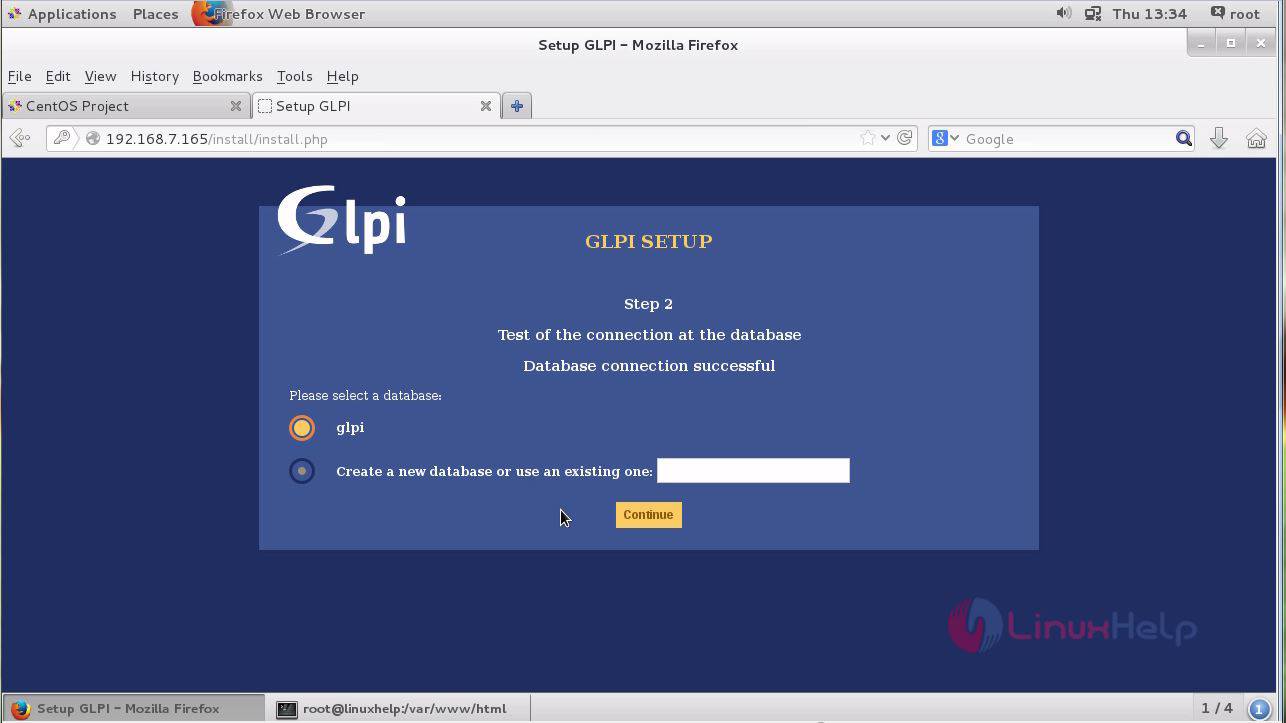Reload the page
Viewport: 1286px width, 723px height.
(904, 139)
